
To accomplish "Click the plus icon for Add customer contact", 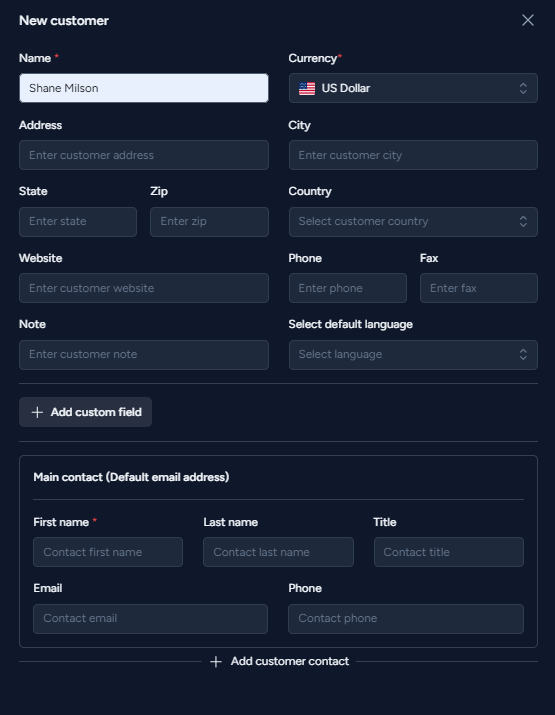I will click(x=216, y=662).
